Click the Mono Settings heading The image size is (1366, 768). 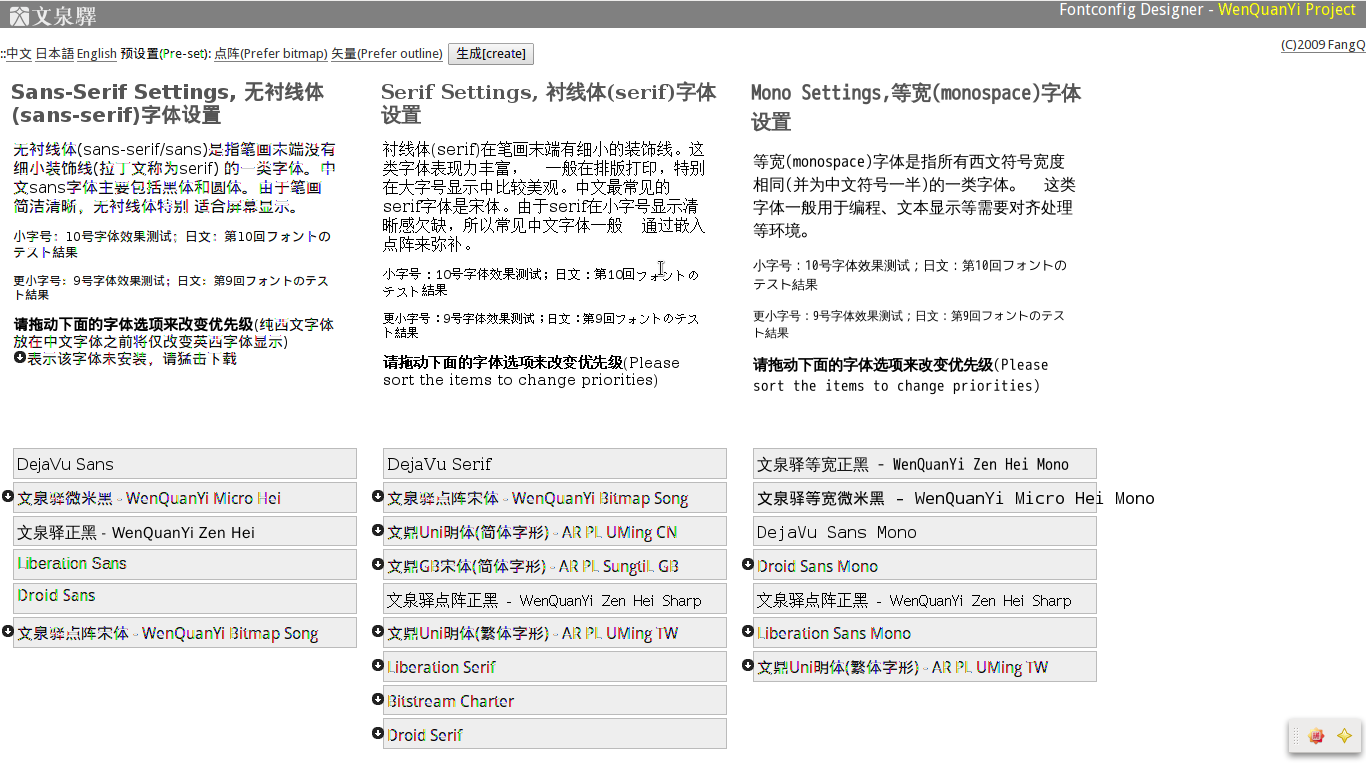[x=916, y=107]
